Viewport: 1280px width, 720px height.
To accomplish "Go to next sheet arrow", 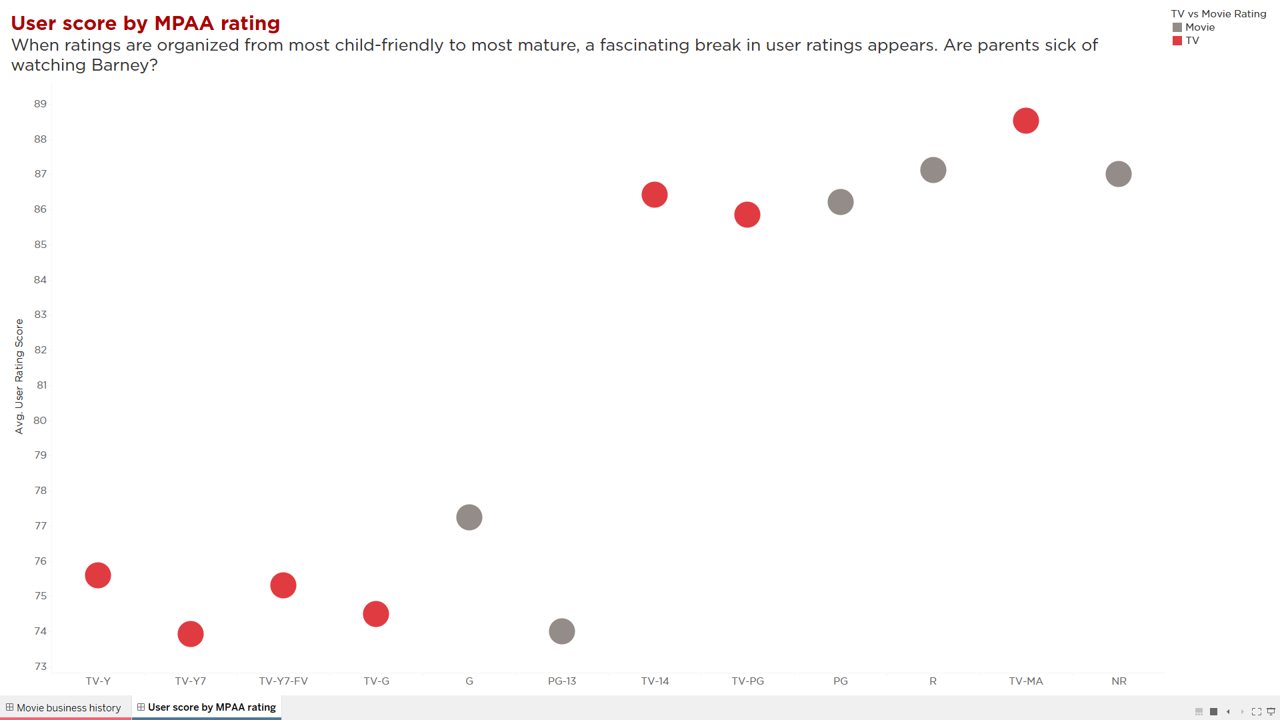I will coord(1242,712).
